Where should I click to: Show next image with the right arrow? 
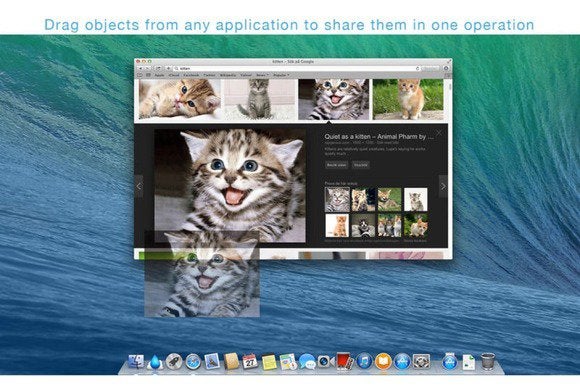[x=443, y=186]
